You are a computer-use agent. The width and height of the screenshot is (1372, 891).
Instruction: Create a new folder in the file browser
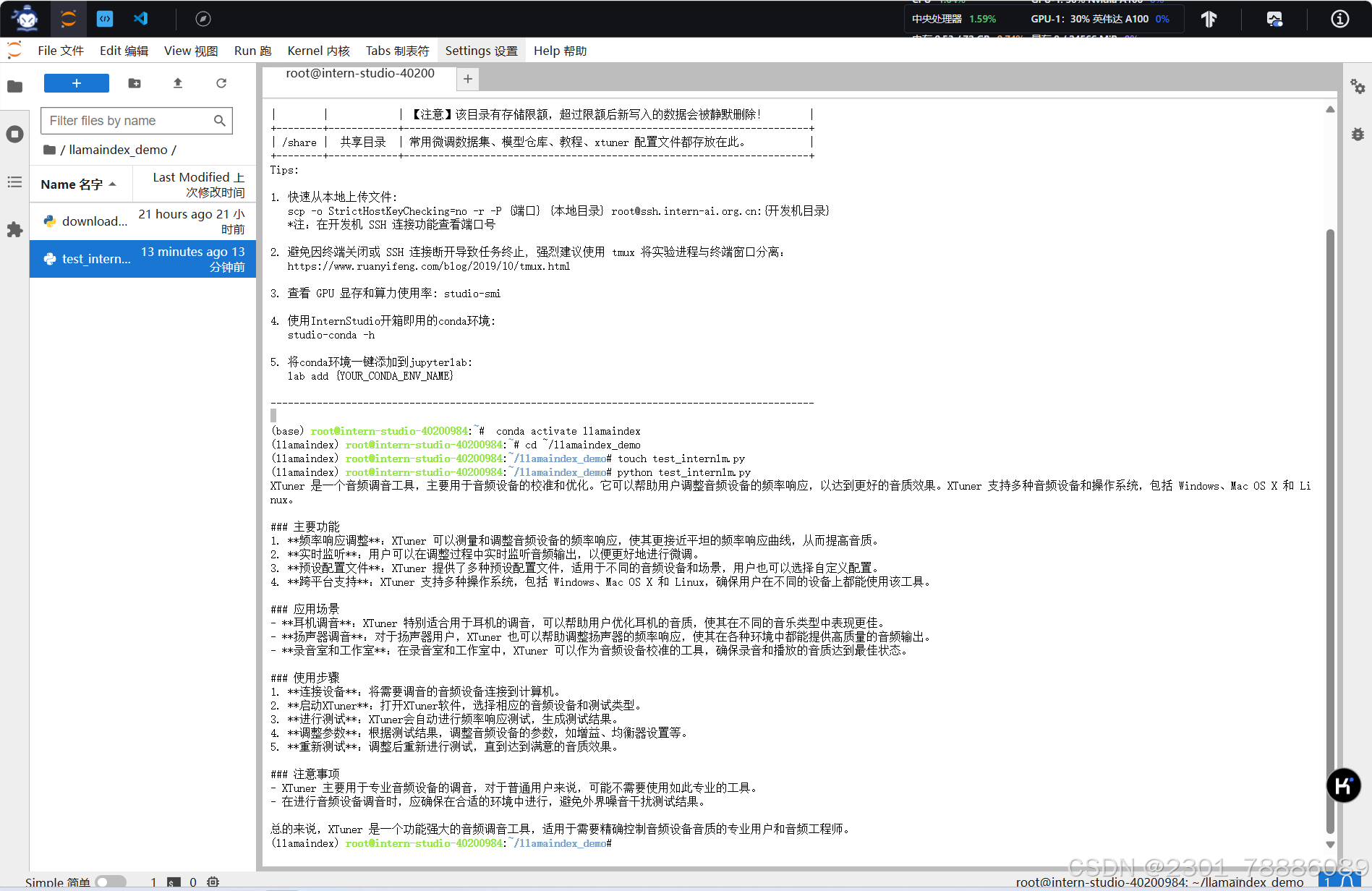pyautogui.click(x=134, y=83)
